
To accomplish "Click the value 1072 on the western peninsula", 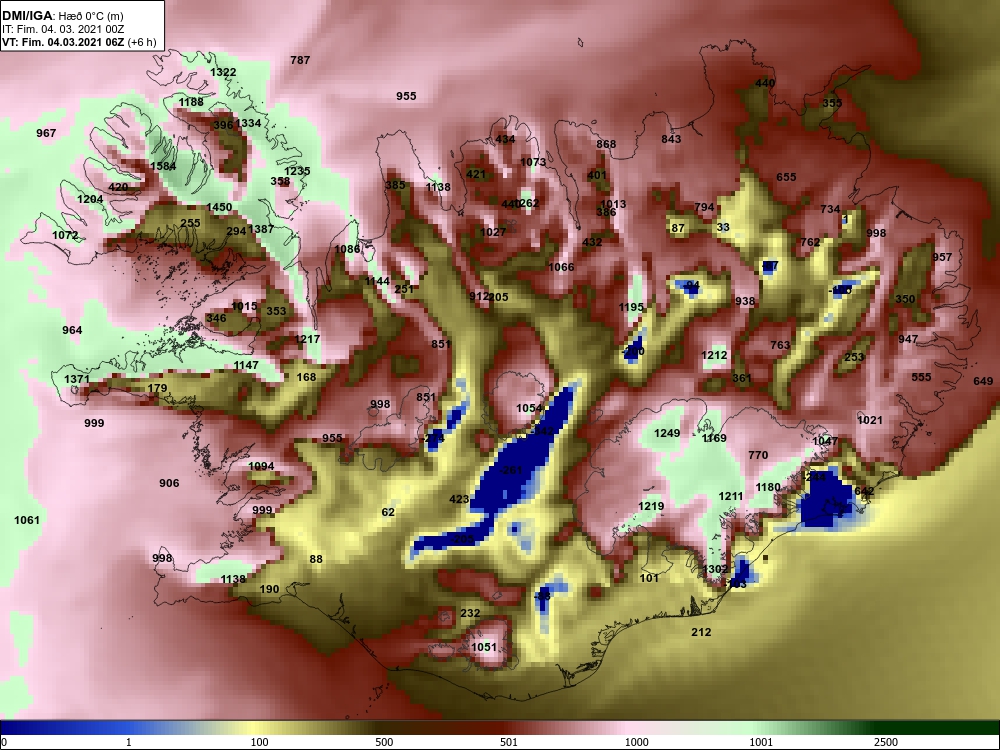I will coord(65,235).
